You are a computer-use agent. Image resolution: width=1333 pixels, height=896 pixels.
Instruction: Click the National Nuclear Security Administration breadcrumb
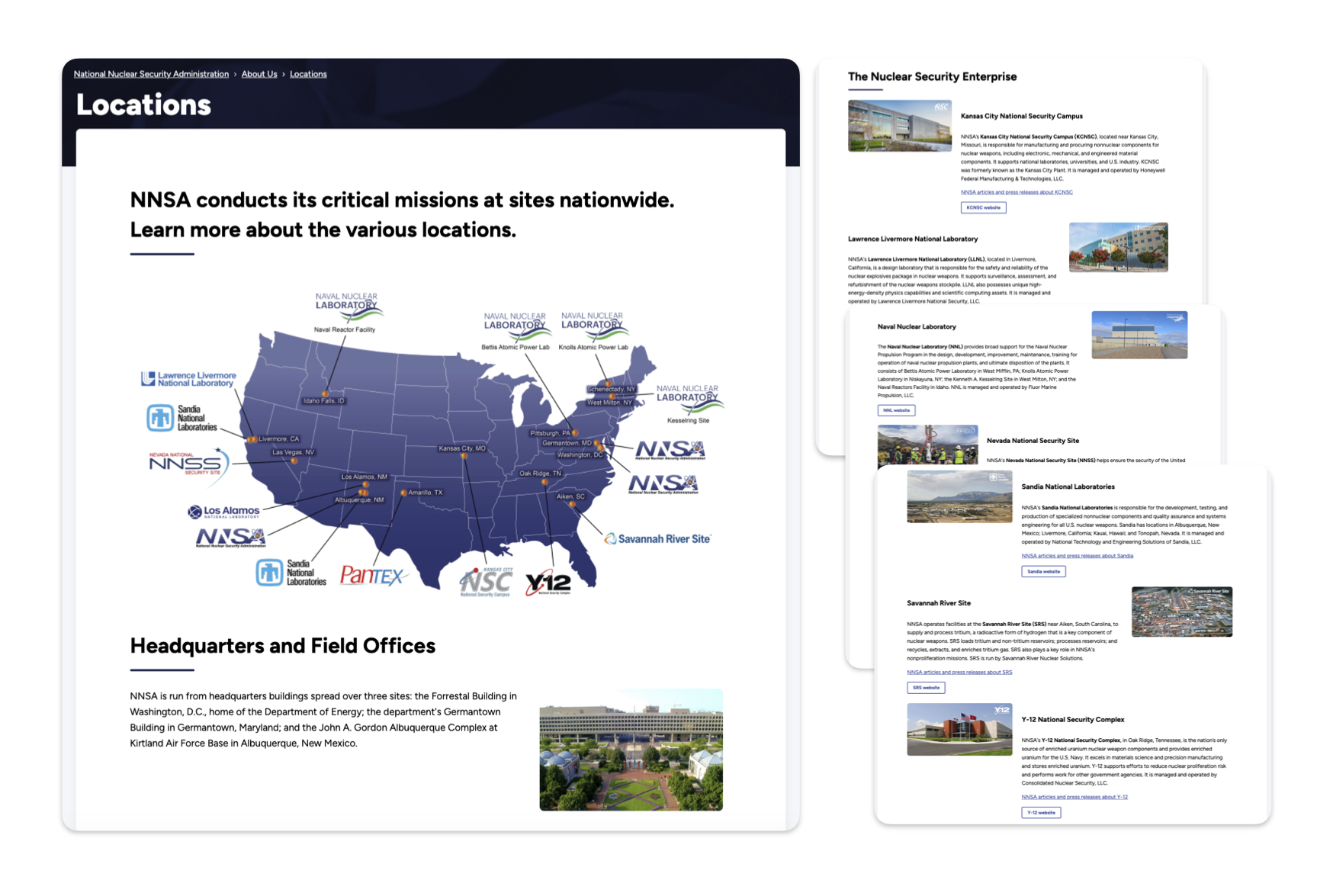pyautogui.click(x=150, y=74)
